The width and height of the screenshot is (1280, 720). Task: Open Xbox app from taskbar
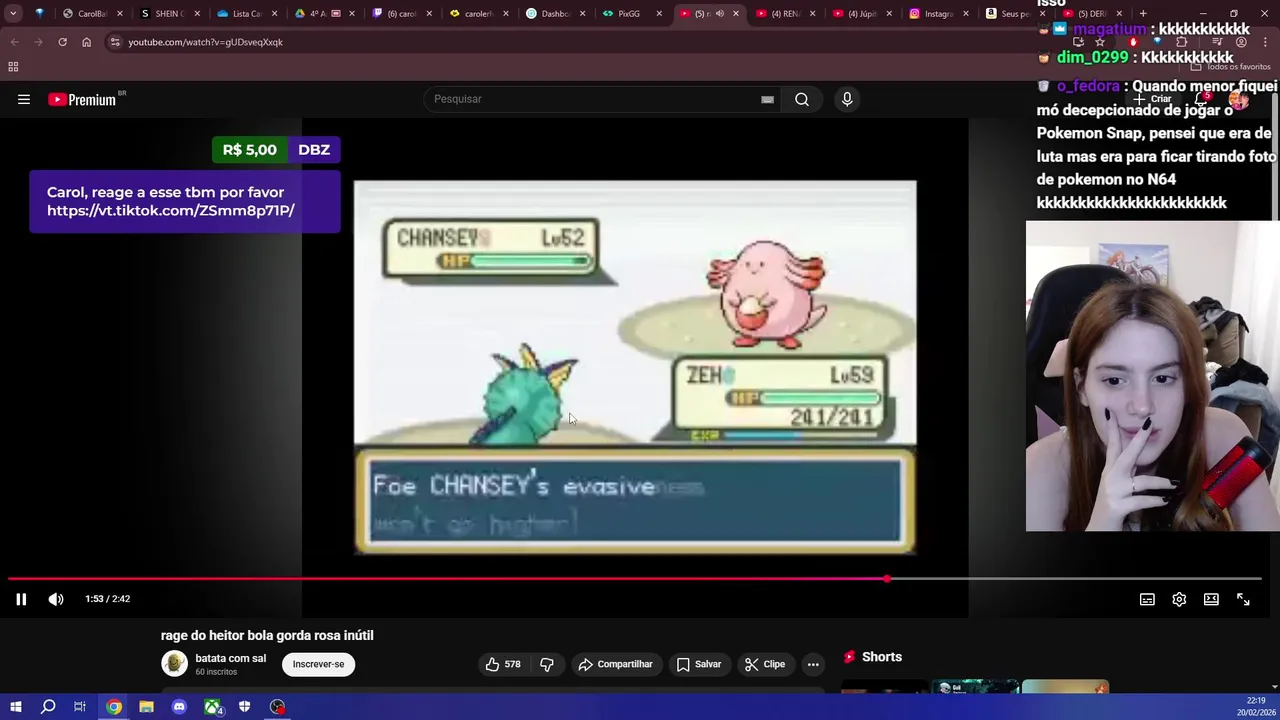tap(212, 707)
